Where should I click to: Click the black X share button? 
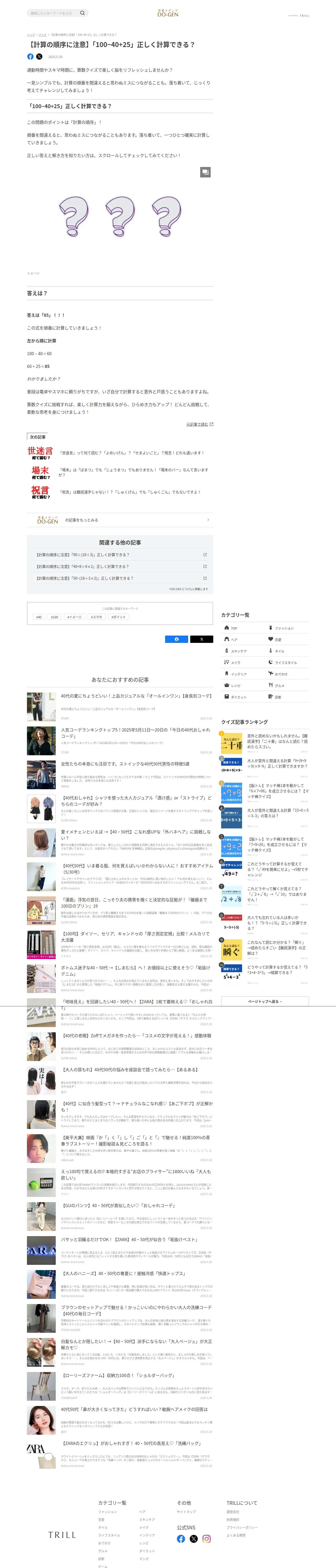(x=202, y=639)
